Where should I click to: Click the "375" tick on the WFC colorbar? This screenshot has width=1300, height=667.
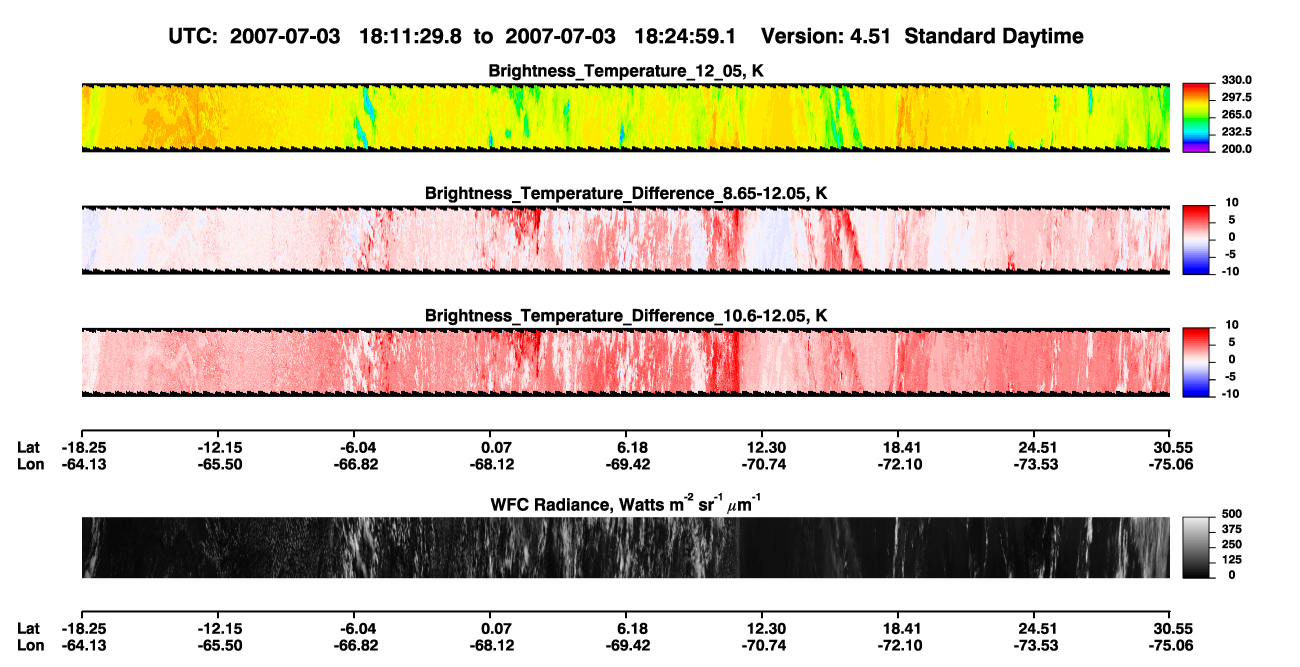pos(1231,529)
